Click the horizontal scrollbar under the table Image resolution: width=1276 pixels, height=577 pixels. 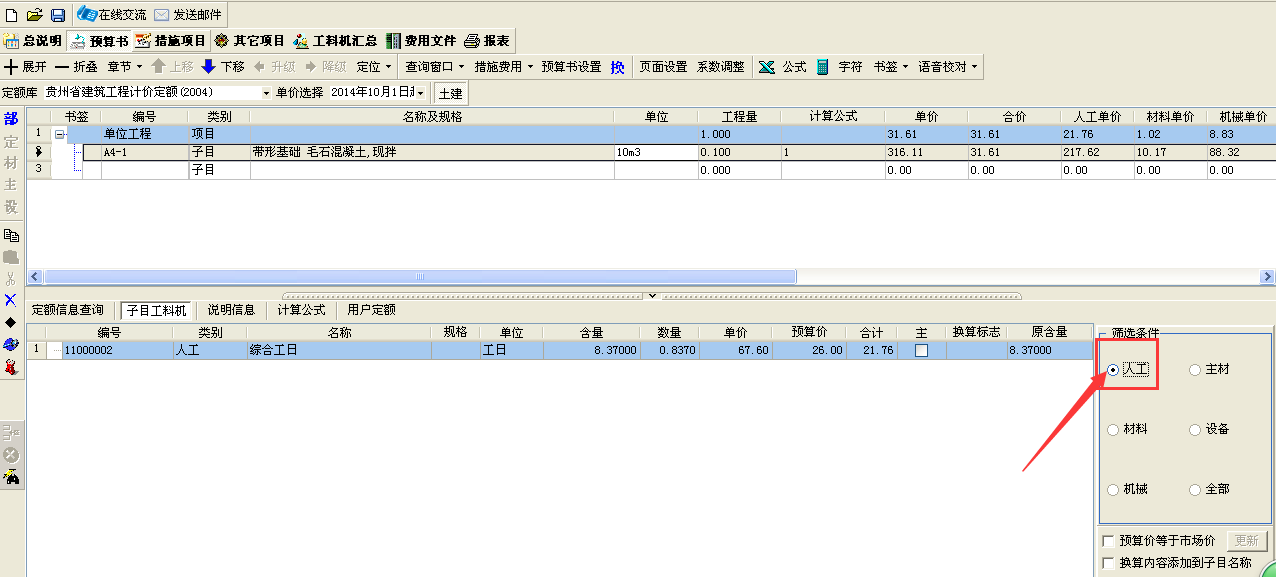point(420,277)
